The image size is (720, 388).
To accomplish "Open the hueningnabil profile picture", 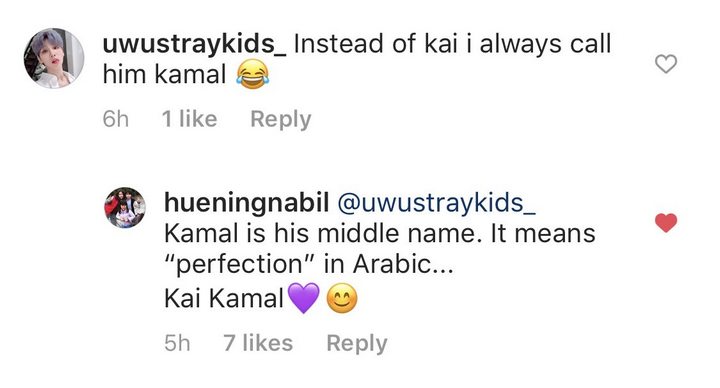I will [x=125, y=208].
